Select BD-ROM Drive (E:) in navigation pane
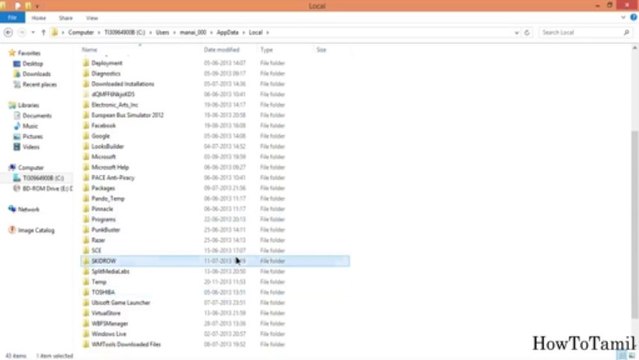 click(47, 188)
